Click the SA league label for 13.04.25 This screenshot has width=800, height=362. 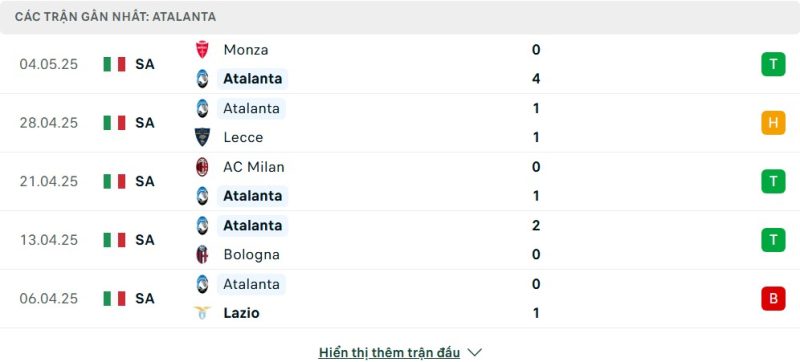(x=145, y=240)
